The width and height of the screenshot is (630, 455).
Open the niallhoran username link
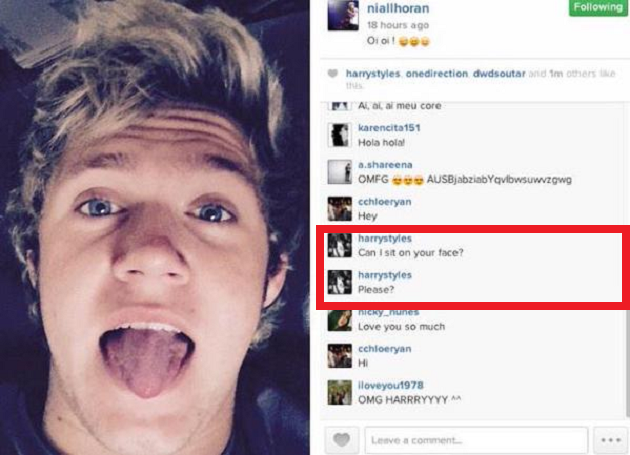click(x=398, y=8)
